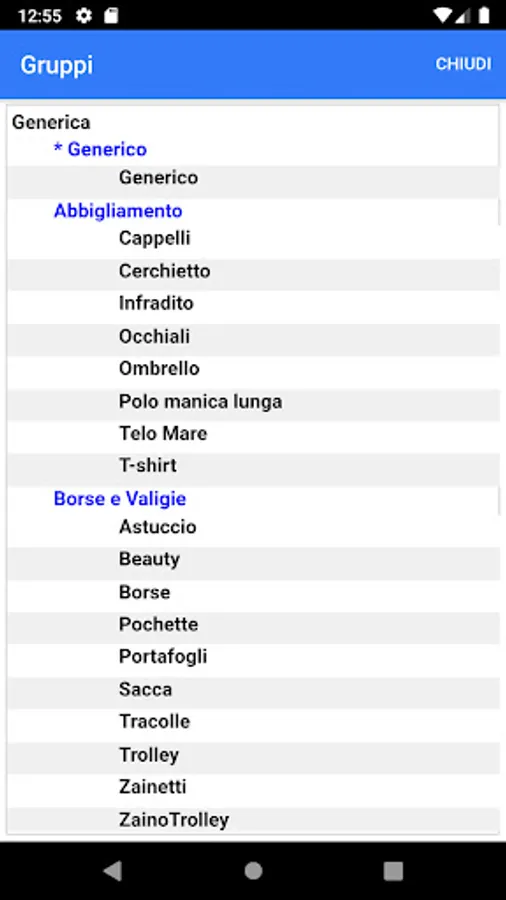
Task: Open the settings gear in the status bar
Action: click(x=84, y=15)
